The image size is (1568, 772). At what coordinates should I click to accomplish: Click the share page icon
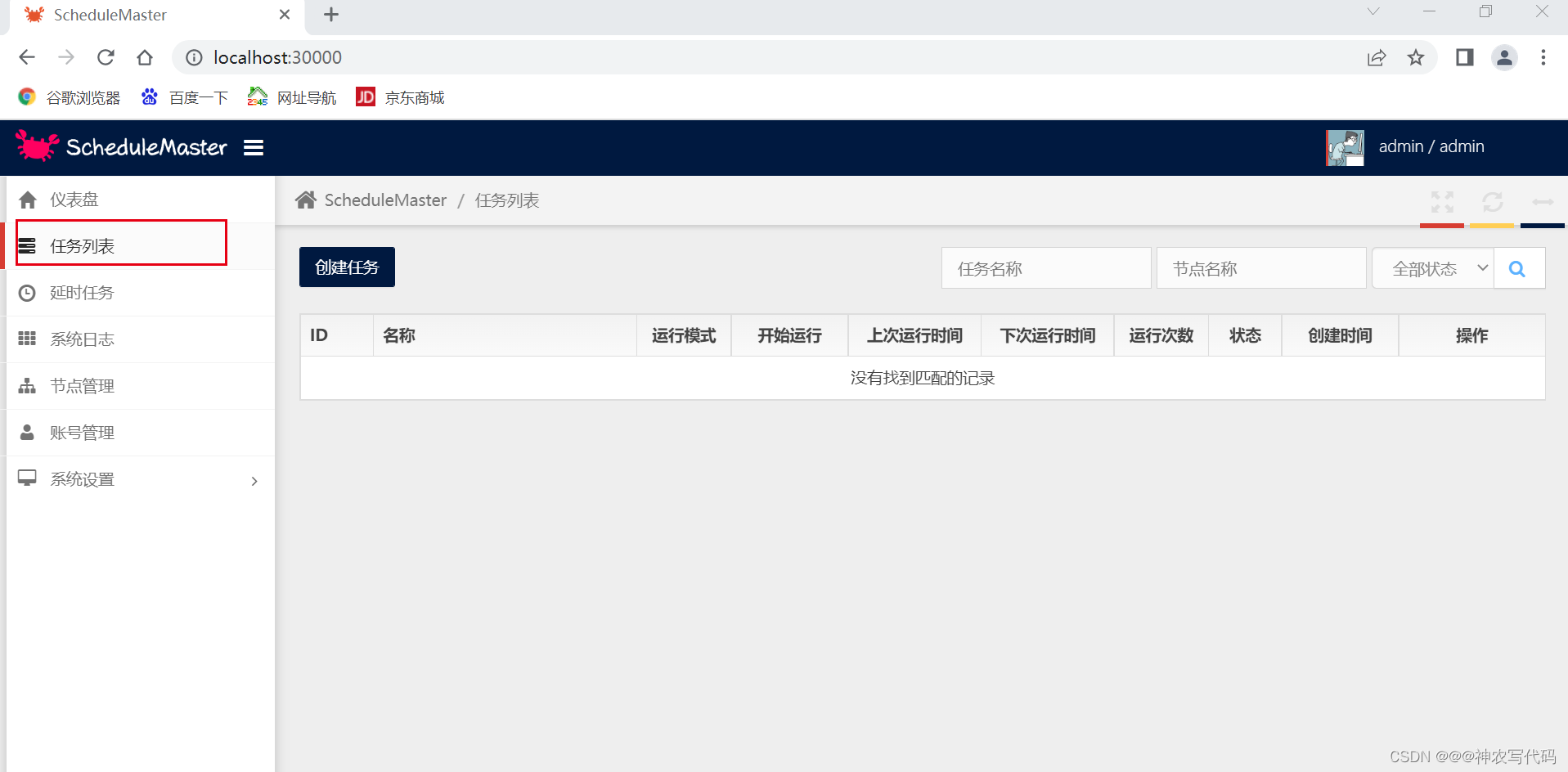tap(1377, 57)
